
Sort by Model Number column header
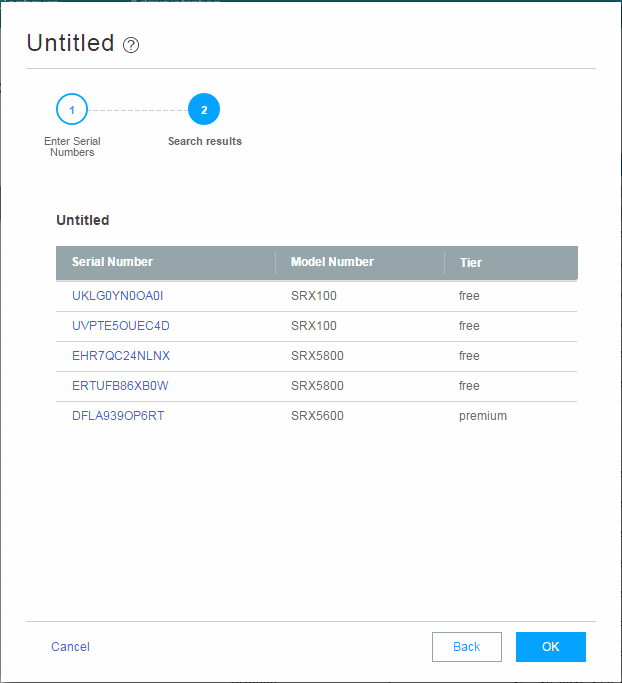[x=332, y=262]
